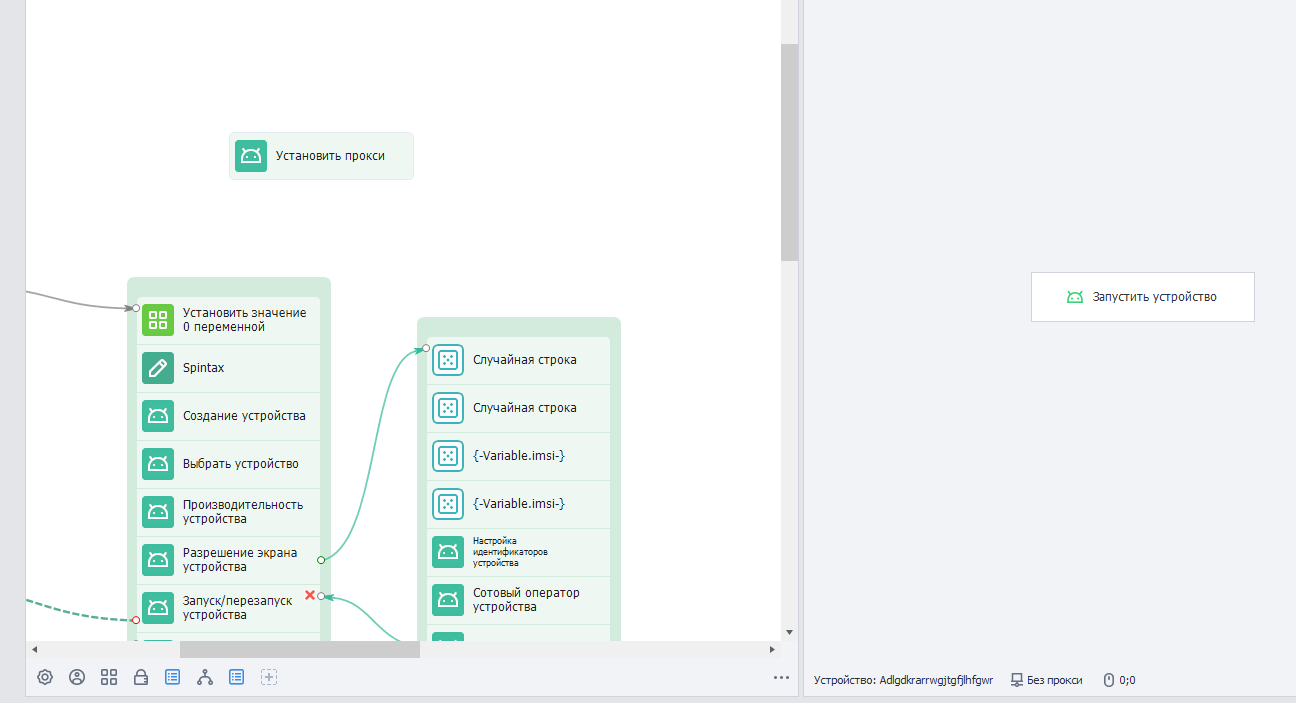The height and width of the screenshot is (703, 1296).
Task: Select the {-Variable.imsi-} block below Случайная строка
Action: click(x=519, y=456)
